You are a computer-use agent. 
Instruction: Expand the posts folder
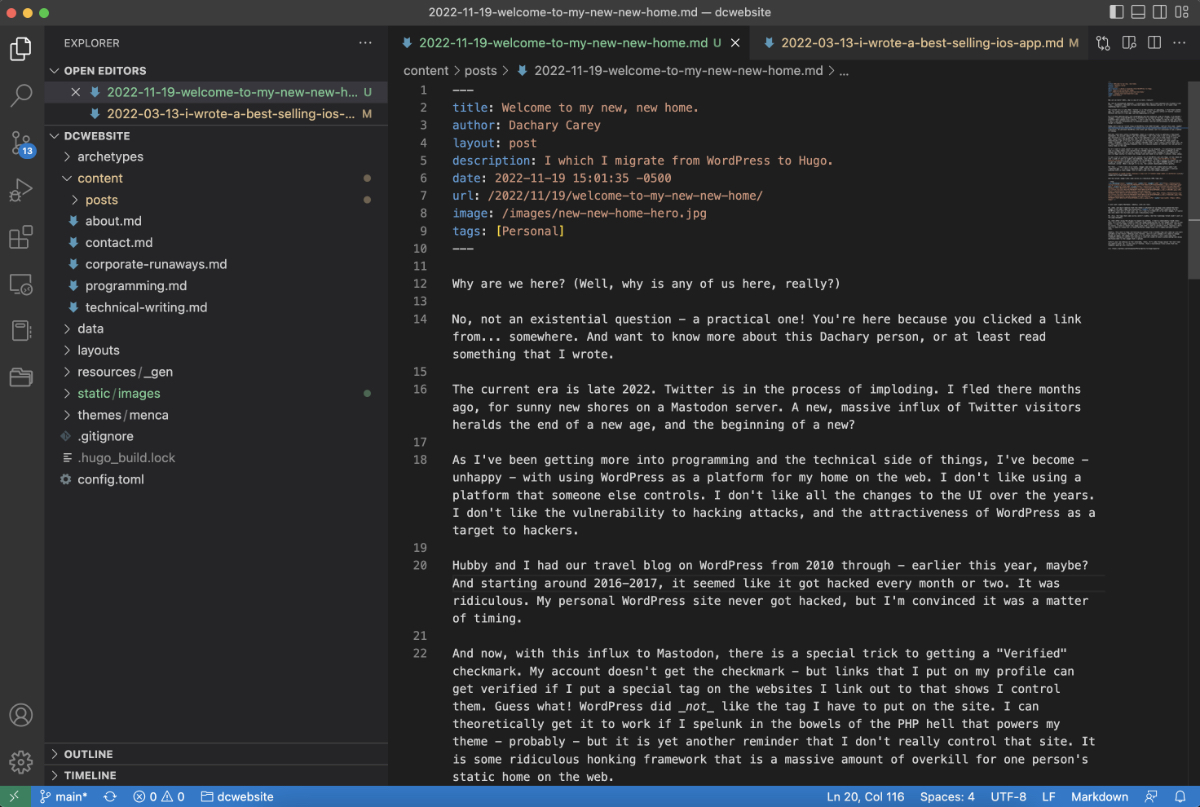(x=216, y=200)
